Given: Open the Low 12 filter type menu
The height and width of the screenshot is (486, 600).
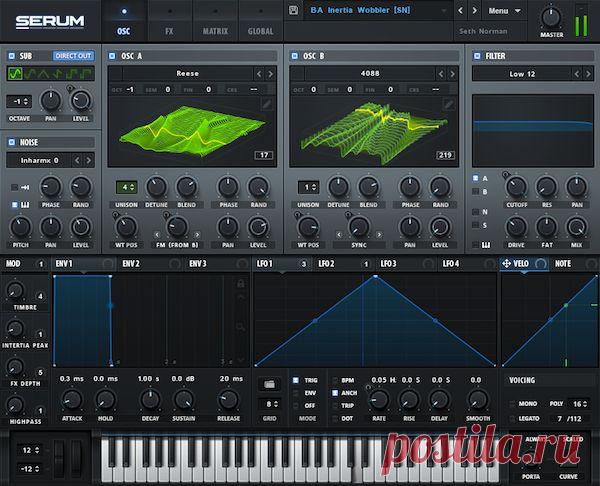Looking at the screenshot, I should [x=522, y=74].
